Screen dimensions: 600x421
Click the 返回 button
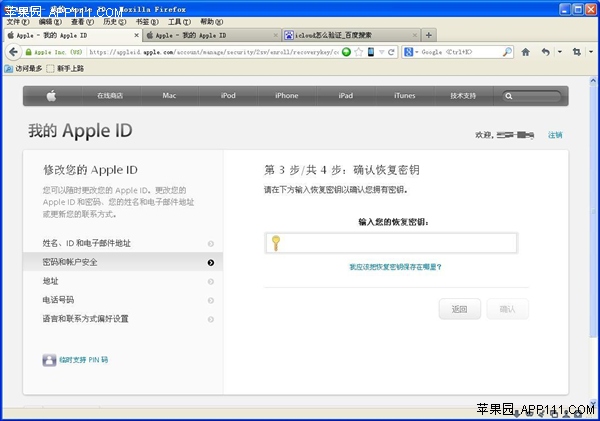(459, 309)
